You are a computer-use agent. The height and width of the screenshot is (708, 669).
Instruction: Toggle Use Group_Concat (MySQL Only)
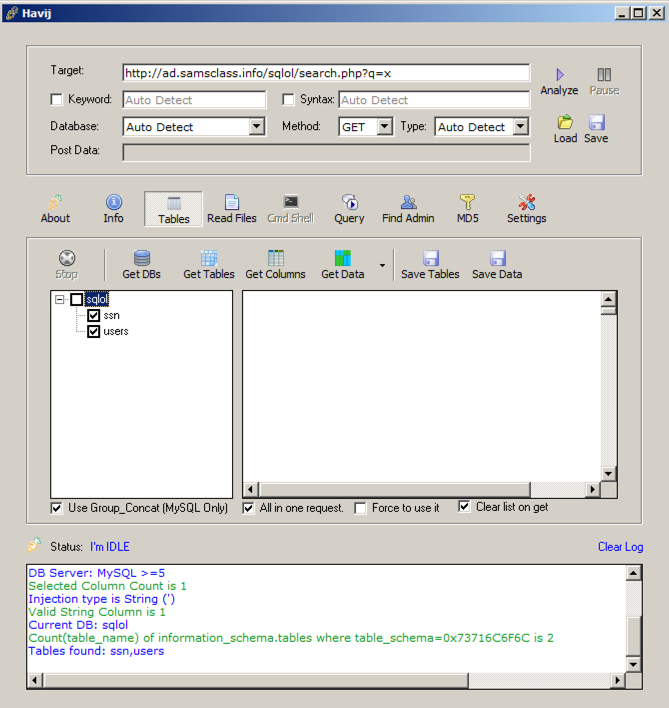pyautogui.click(x=56, y=508)
